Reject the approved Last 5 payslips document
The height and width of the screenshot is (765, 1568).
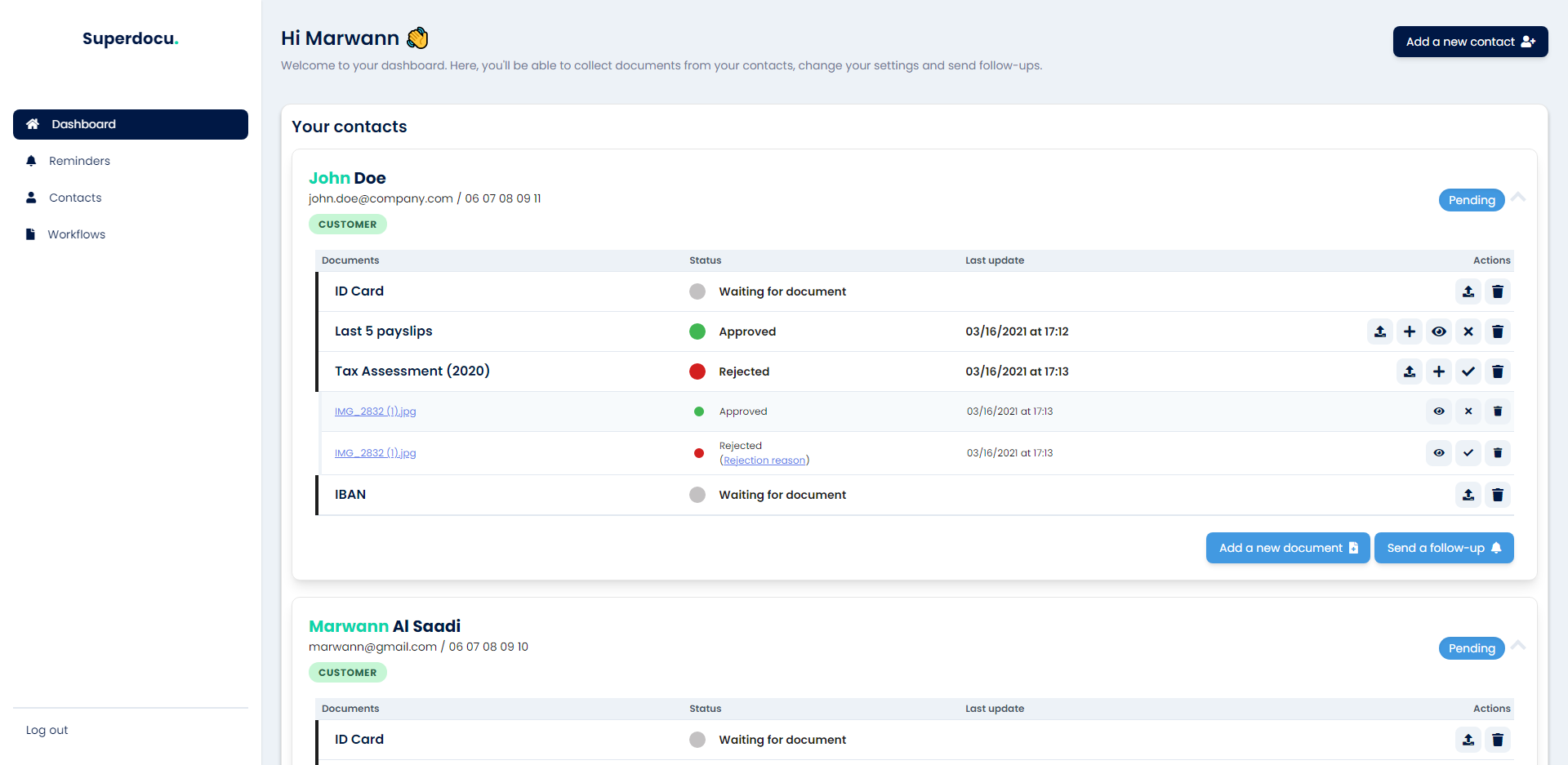pyautogui.click(x=1468, y=331)
